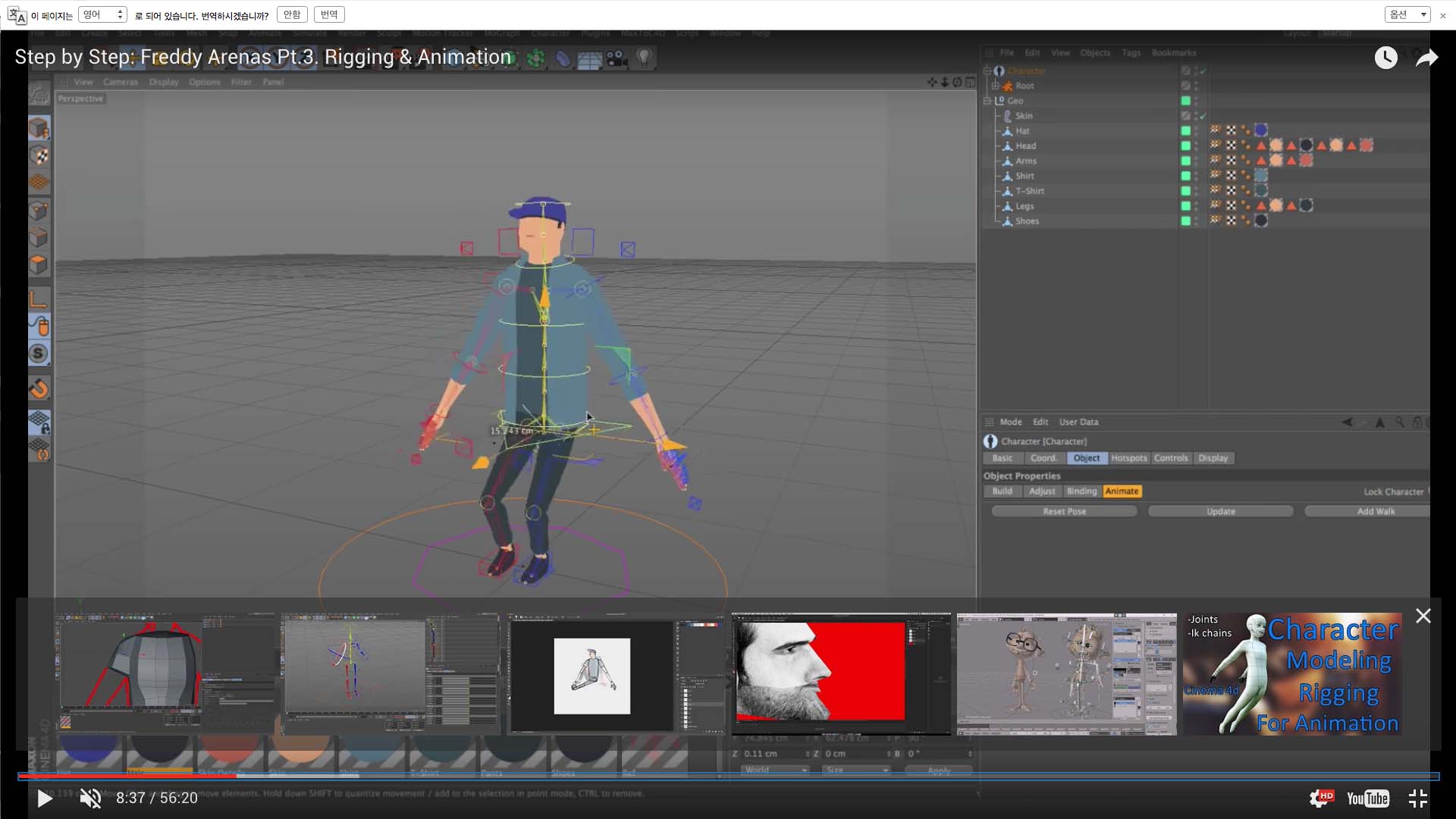Switch to the Hotspots tab
Viewport: 1456px width, 819px height.
coord(1128,458)
